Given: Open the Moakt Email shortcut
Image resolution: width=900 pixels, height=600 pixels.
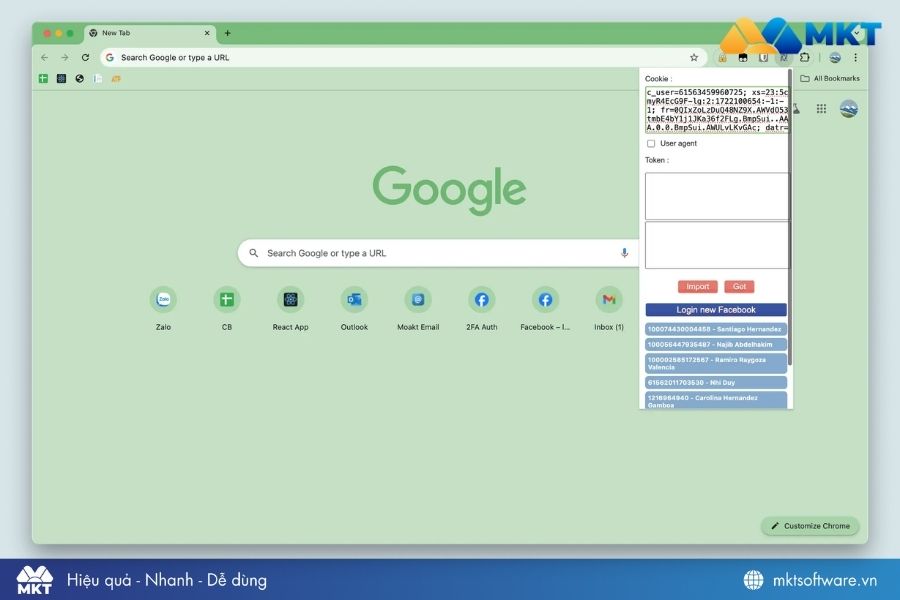Looking at the screenshot, I should tap(418, 300).
